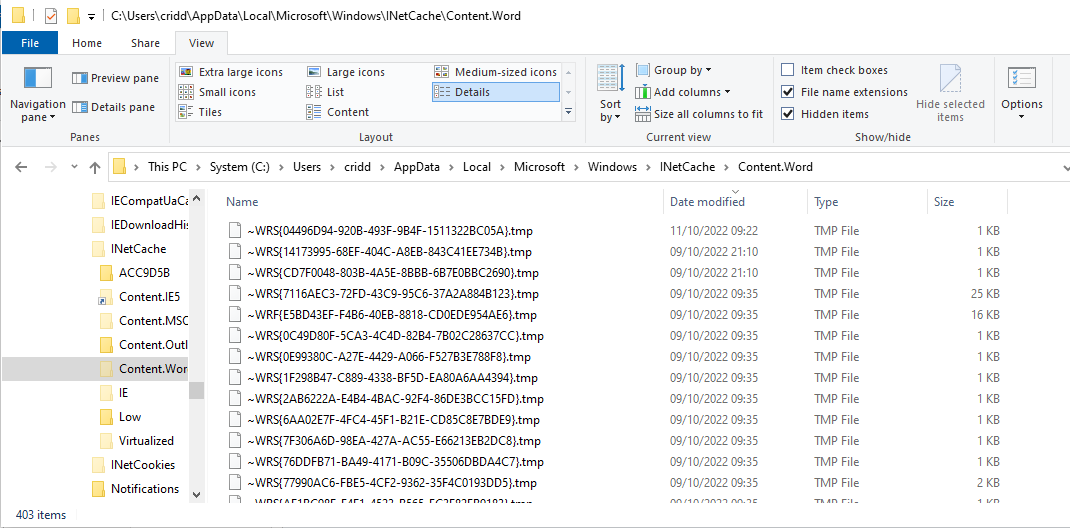Image resolution: width=1070 pixels, height=528 pixels.
Task: Open the Navigation pane dropdown
Action: (38, 96)
